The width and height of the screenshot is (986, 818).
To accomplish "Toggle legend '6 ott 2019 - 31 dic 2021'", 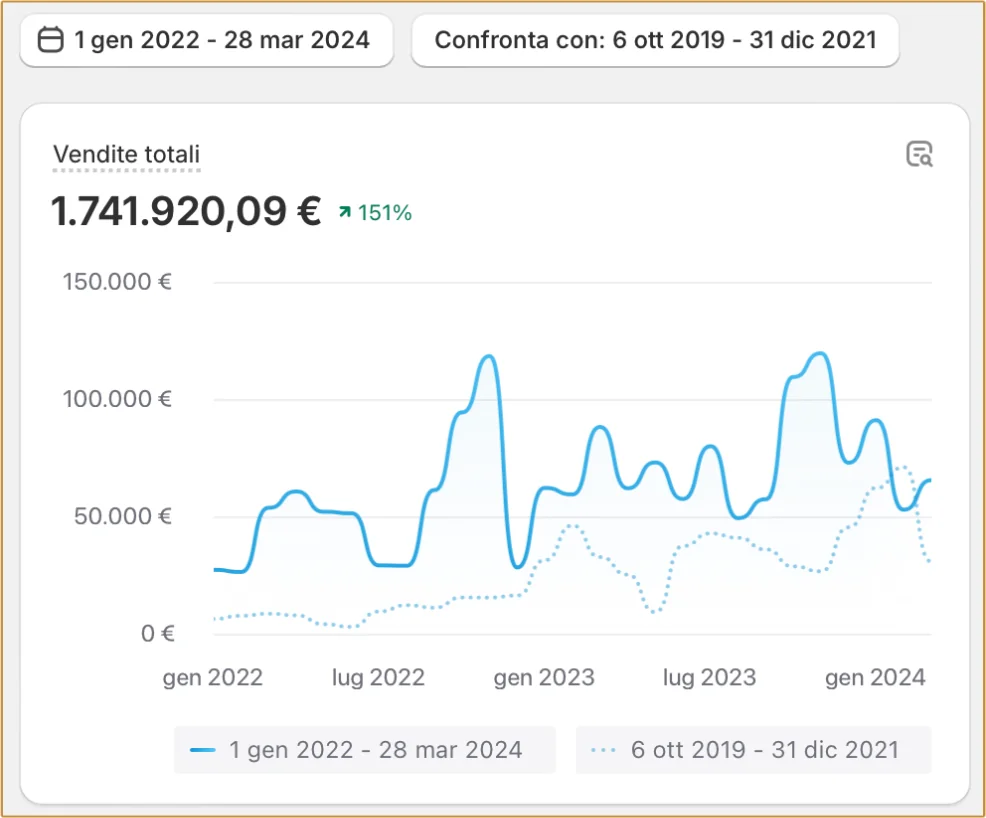I will pyautogui.click(x=753, y=749).
